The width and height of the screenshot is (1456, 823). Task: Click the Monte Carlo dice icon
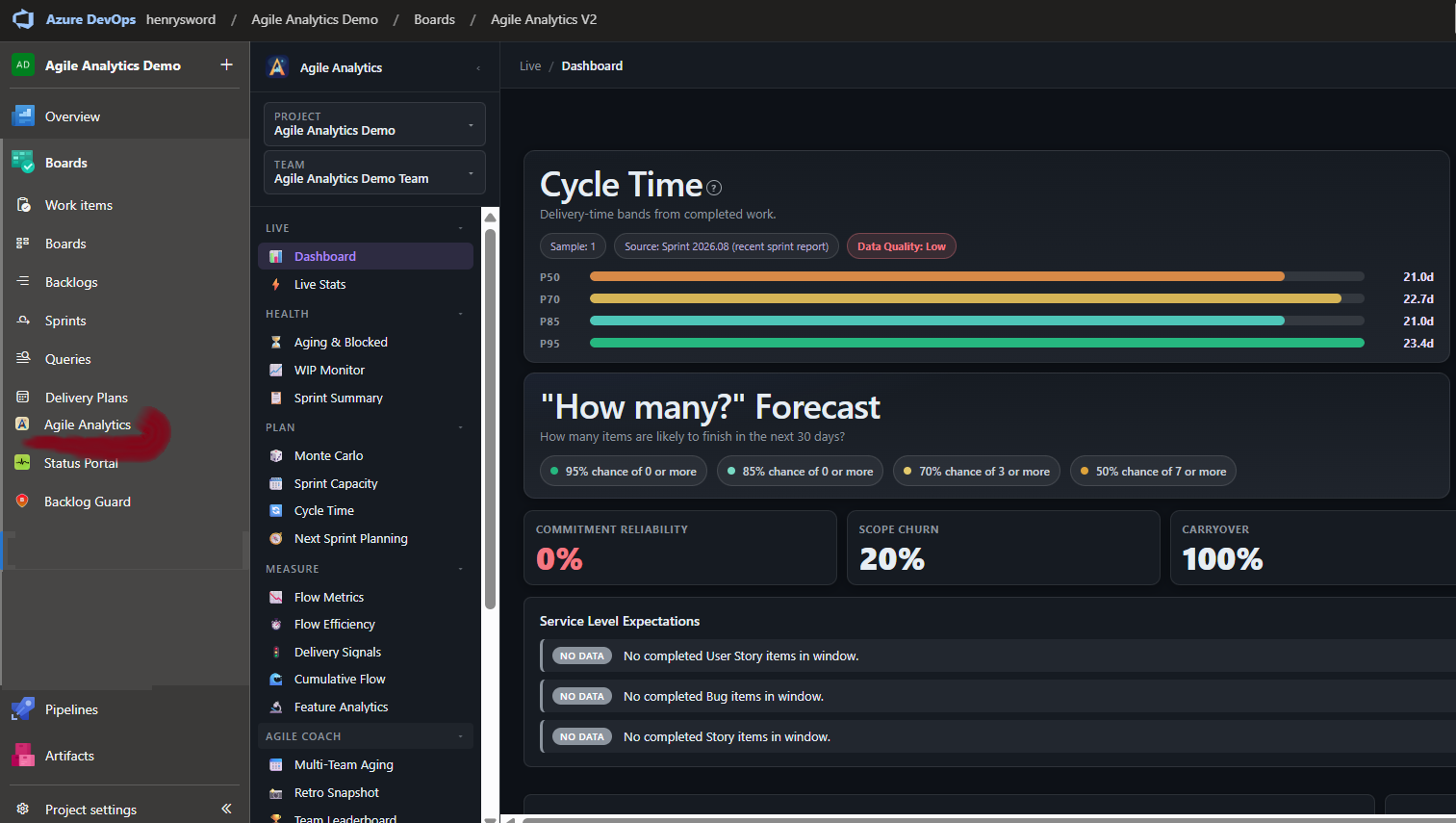coord(276,455)
